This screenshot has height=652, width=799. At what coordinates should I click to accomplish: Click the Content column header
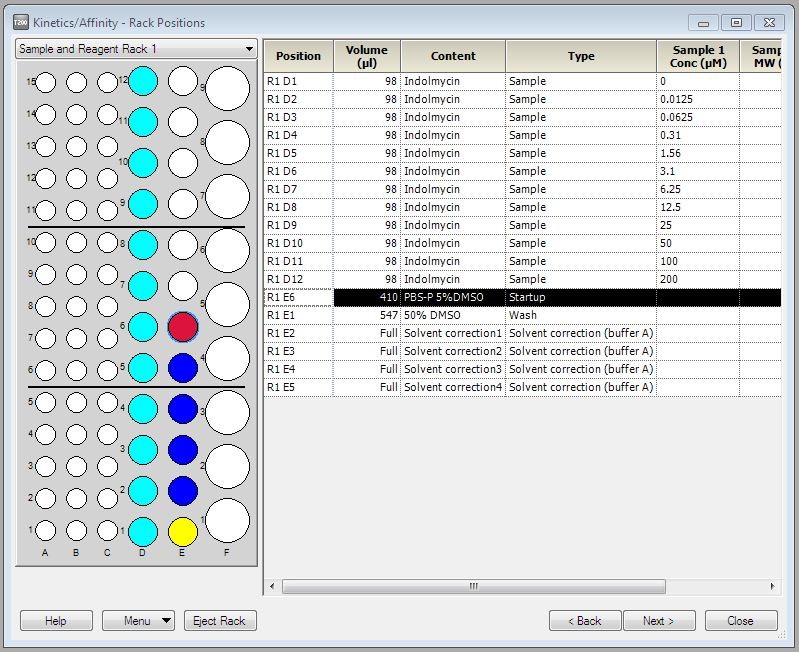tap(453, 56)
